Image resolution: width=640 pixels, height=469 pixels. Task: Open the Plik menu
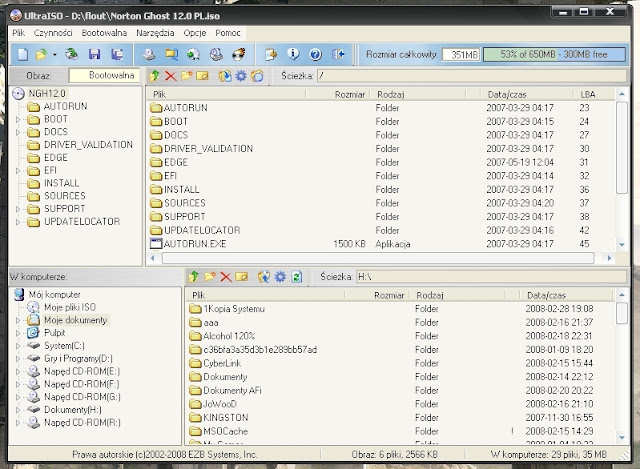[x=18, y=33]
